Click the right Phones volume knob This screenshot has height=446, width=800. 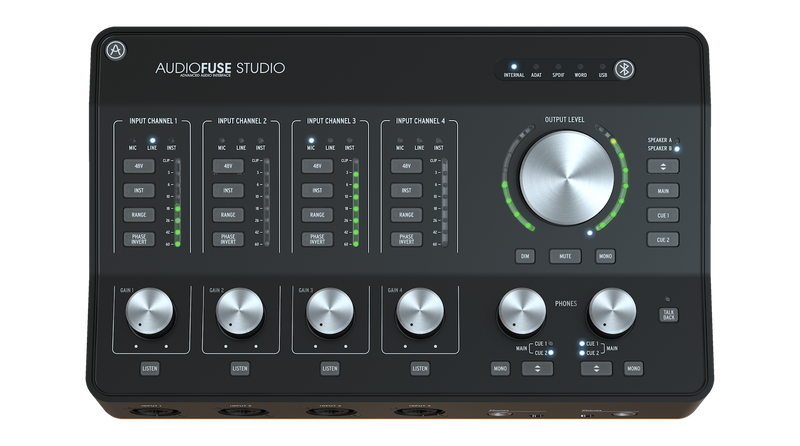pyautogui.click(x=612, y=312)
